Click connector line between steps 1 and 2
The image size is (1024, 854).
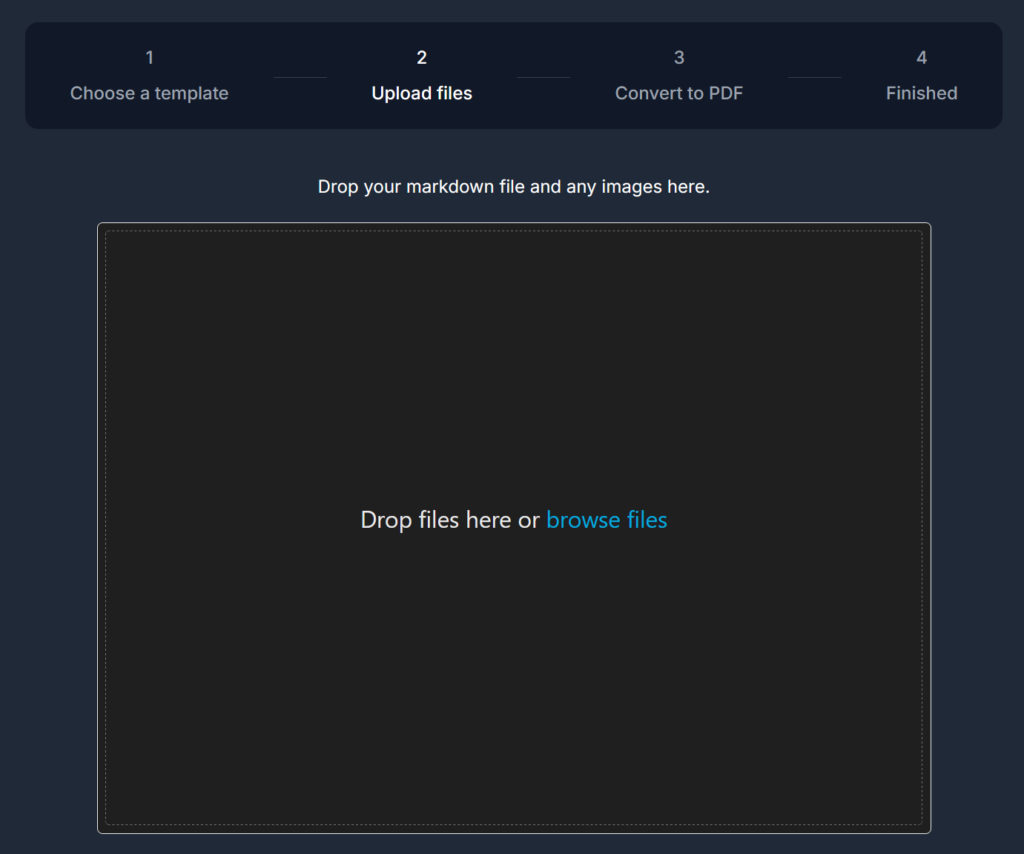300,77
